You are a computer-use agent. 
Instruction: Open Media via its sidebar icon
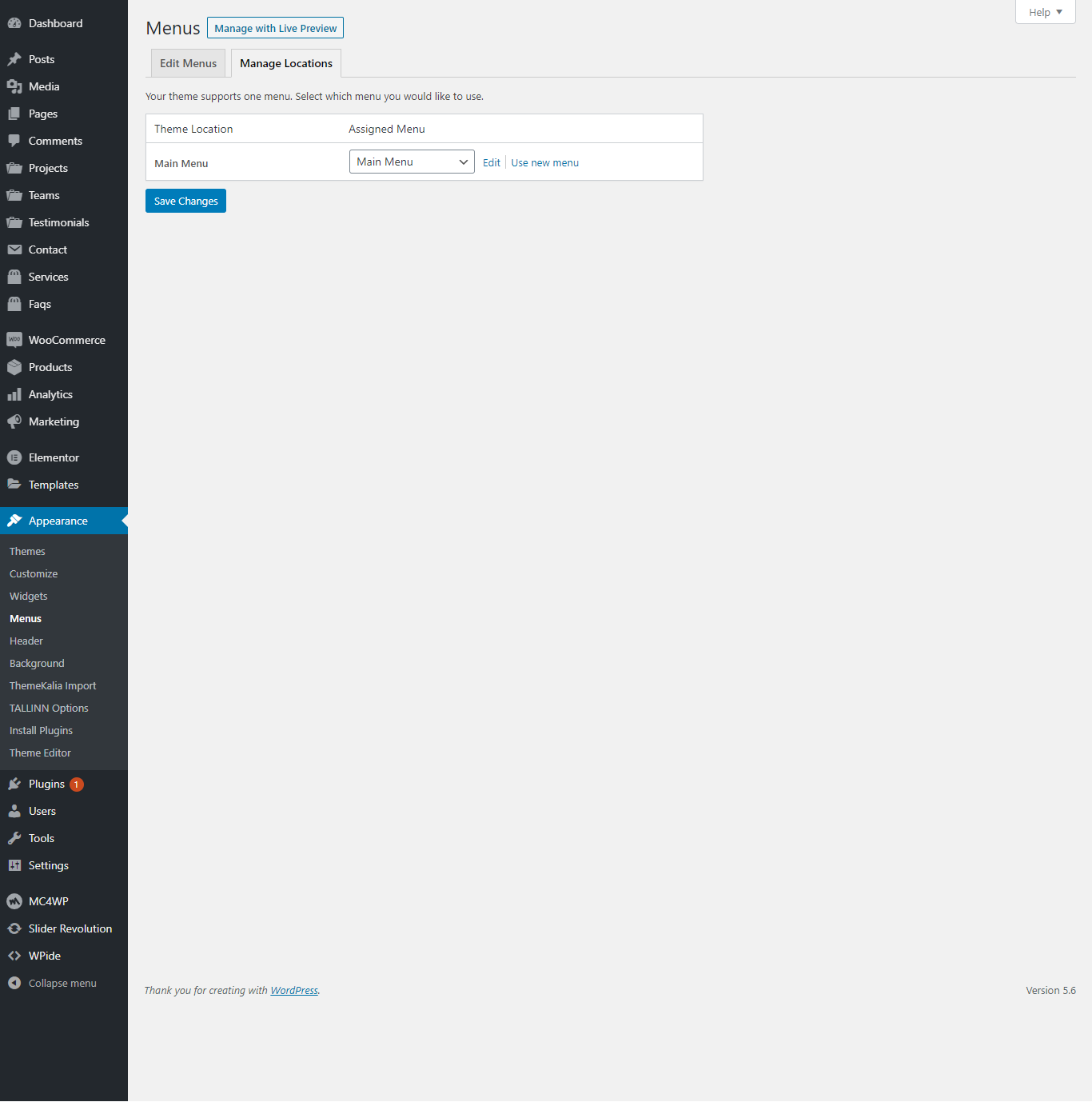point(14,86)
